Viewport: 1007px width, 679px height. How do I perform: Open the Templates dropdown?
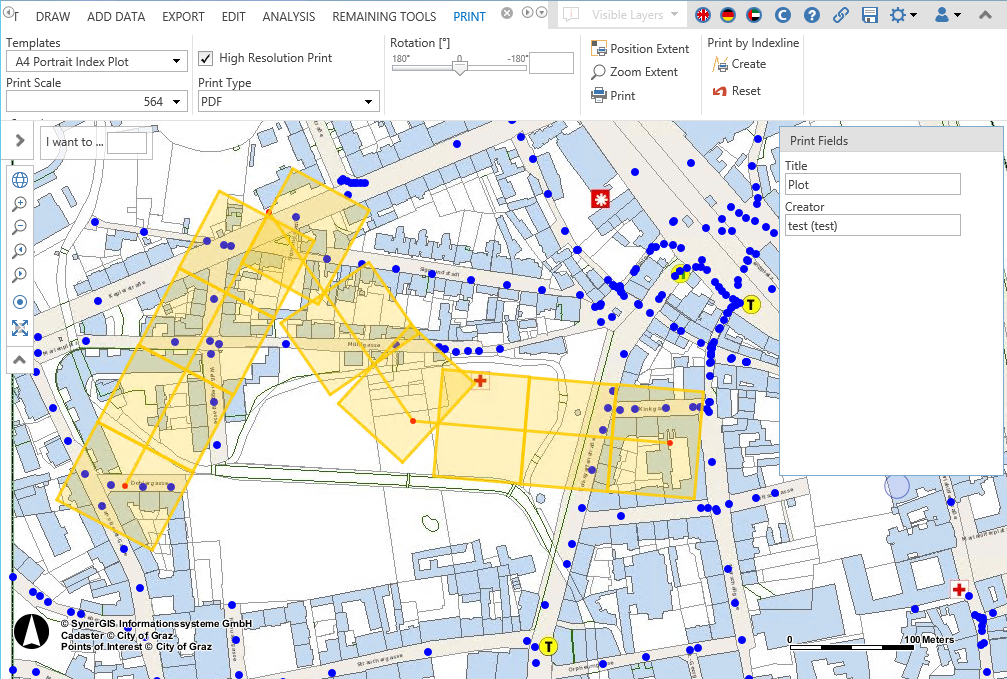[97, 62]
